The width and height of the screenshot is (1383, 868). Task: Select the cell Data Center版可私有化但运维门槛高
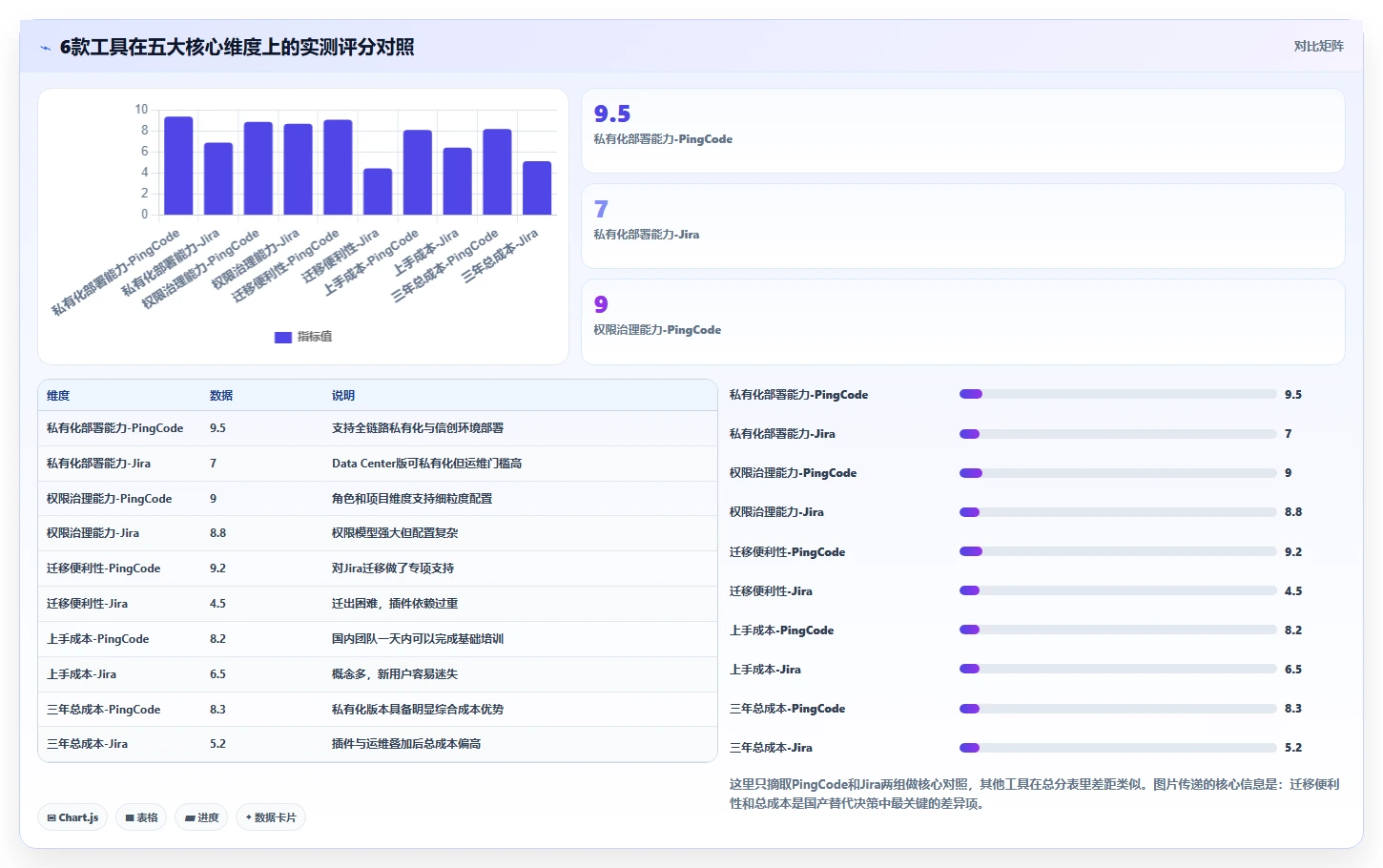426,464
